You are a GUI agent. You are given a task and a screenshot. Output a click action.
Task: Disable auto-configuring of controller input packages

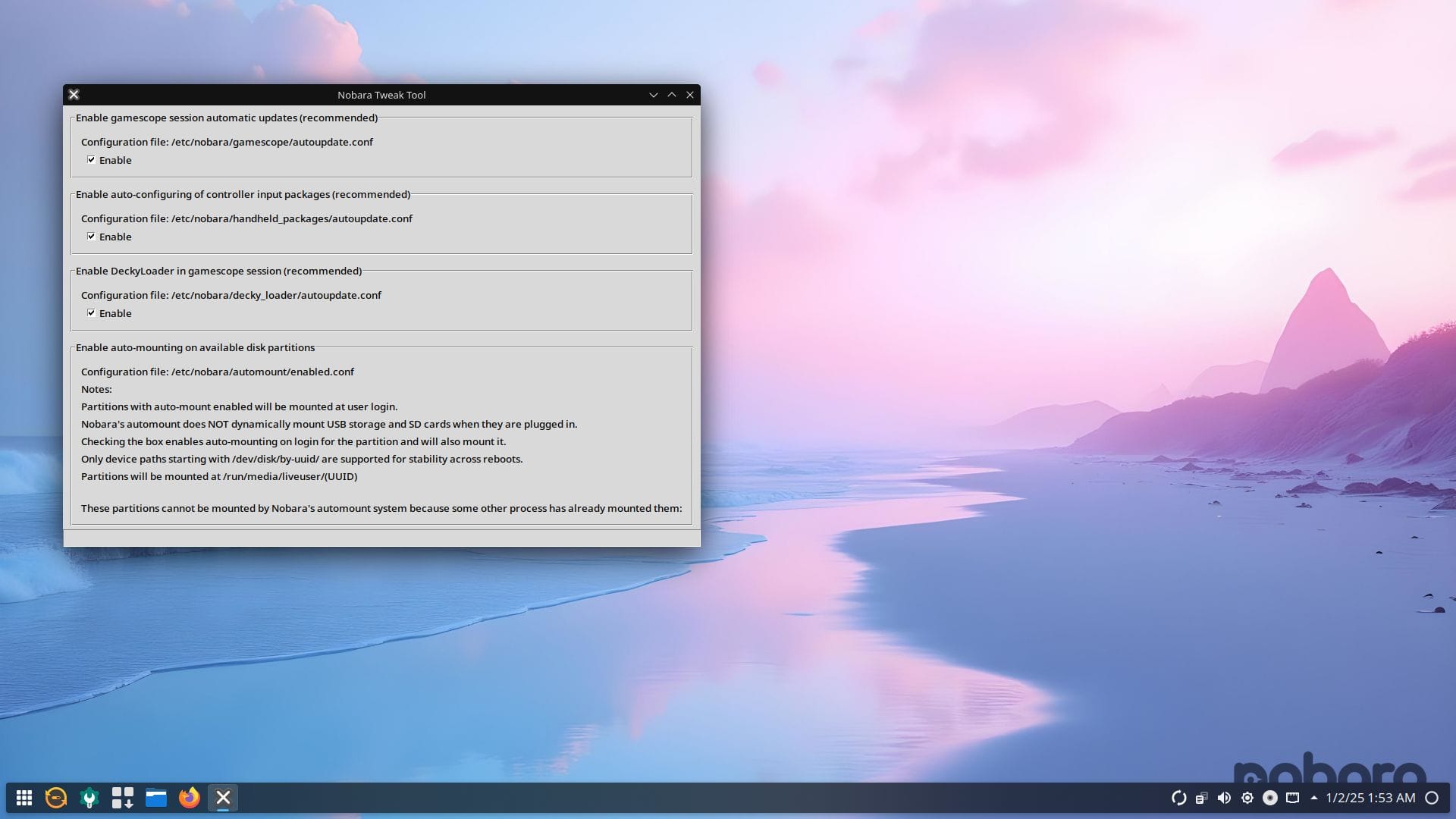coord(92,237)
